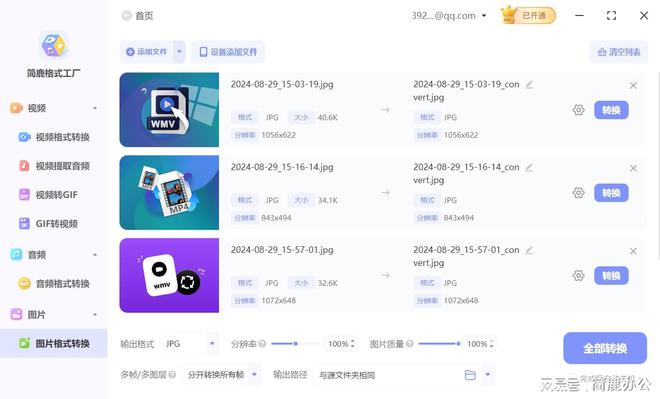660x399 pixels.
Task: Open settings gear for 15-16-14.jpg row
Action: pos(578,193)
